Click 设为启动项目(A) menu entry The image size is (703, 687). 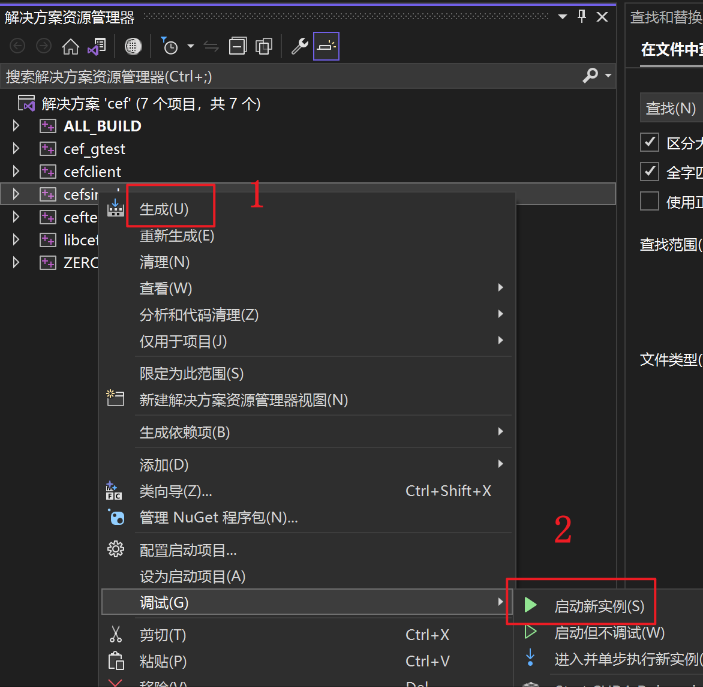[192, 576]
